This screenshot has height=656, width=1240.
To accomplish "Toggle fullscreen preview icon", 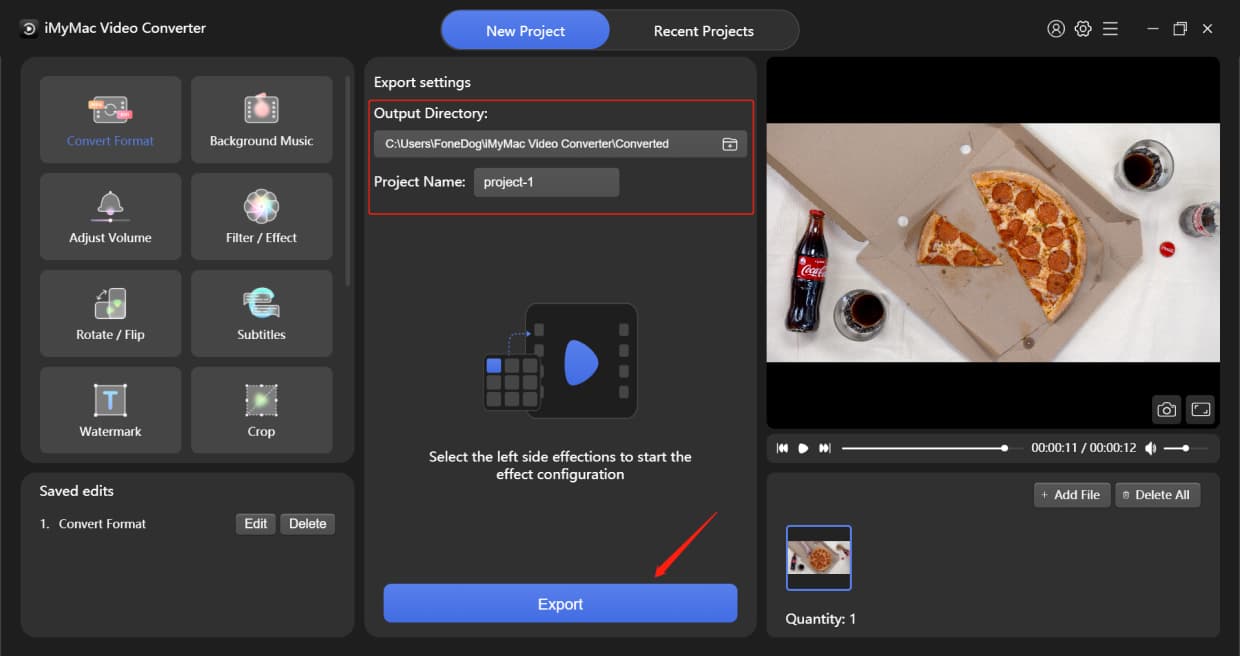I will coord(1201,409).
